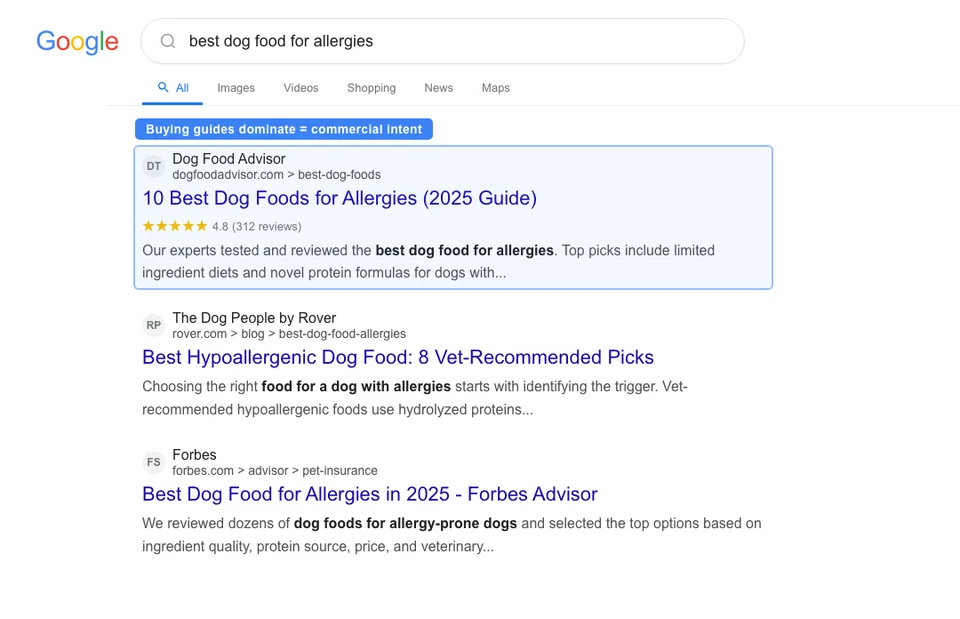Open the Maps tab
The width and height of the screenshot is (960, 619).
coord(495,88)
